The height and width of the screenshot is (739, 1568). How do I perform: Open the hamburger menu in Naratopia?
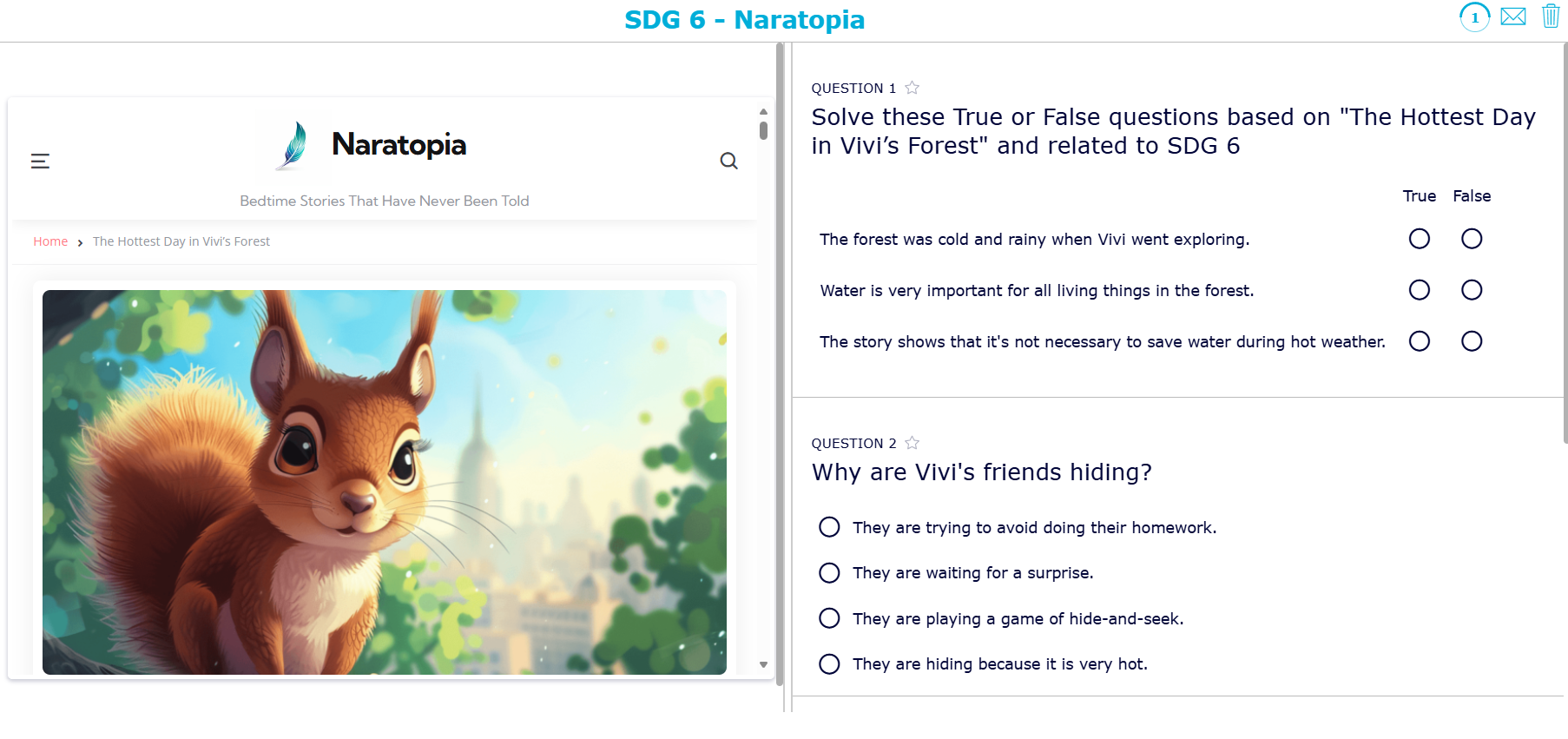(40, 161)
